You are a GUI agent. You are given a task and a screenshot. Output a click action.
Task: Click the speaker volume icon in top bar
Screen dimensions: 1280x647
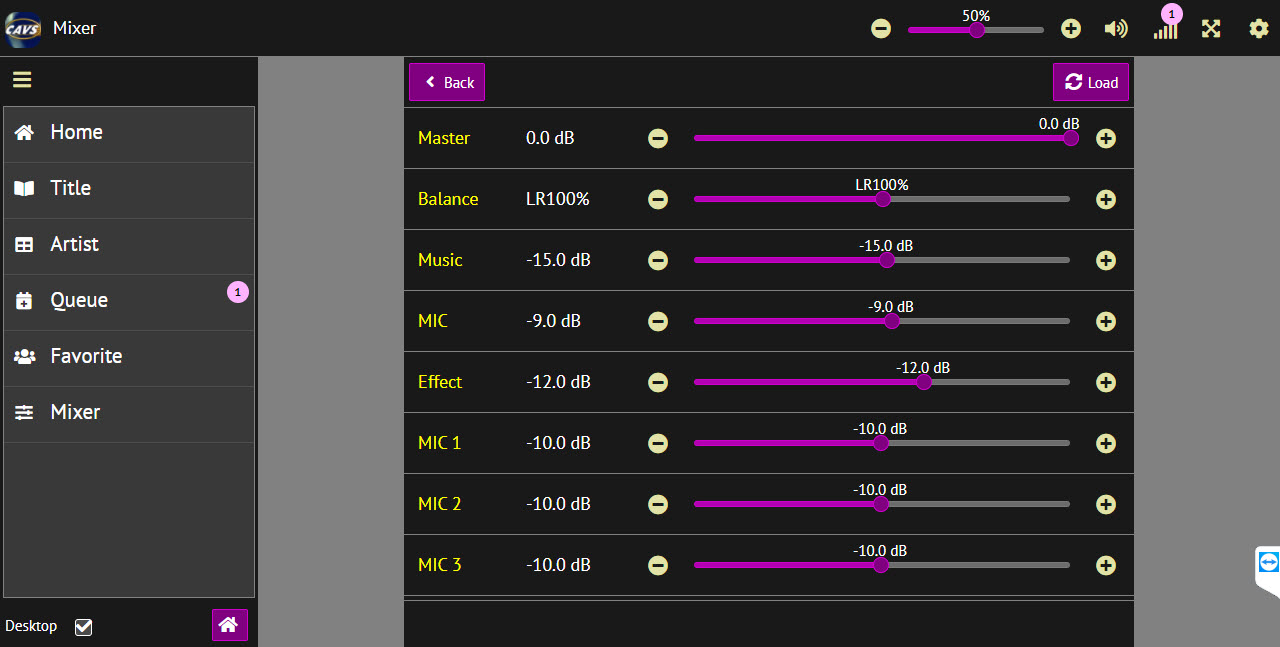[x=1115, y=28]
